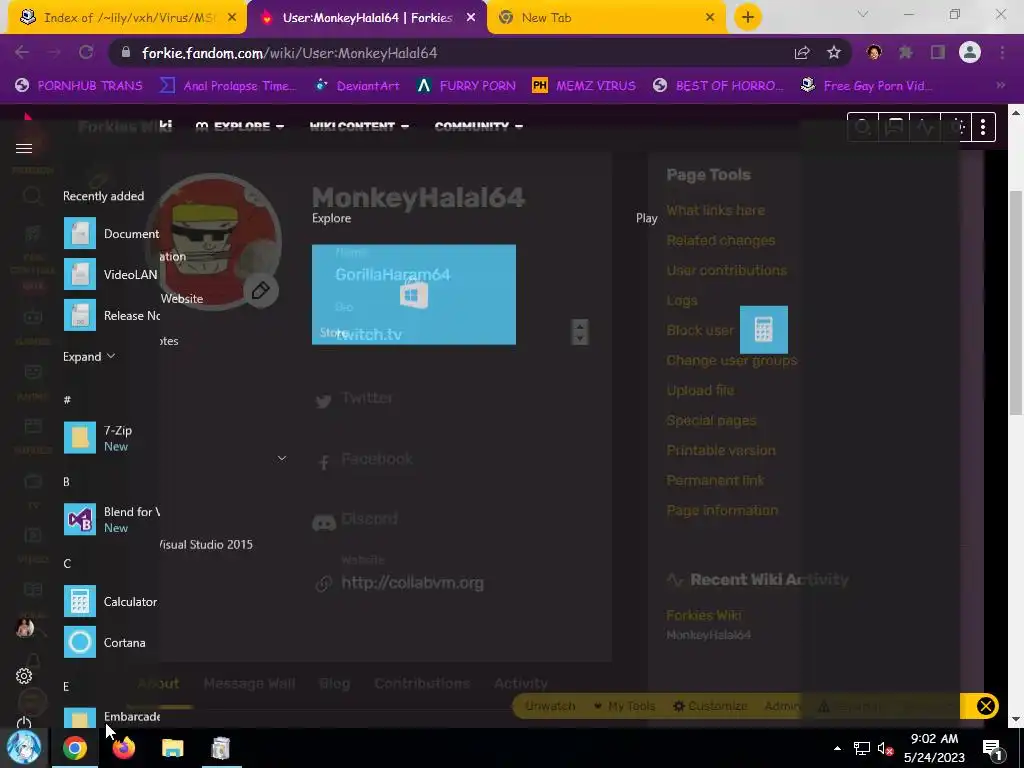Open the Release Notes entry in Start
Viewport: 1024px width, 768px height.
coord(111,315)
